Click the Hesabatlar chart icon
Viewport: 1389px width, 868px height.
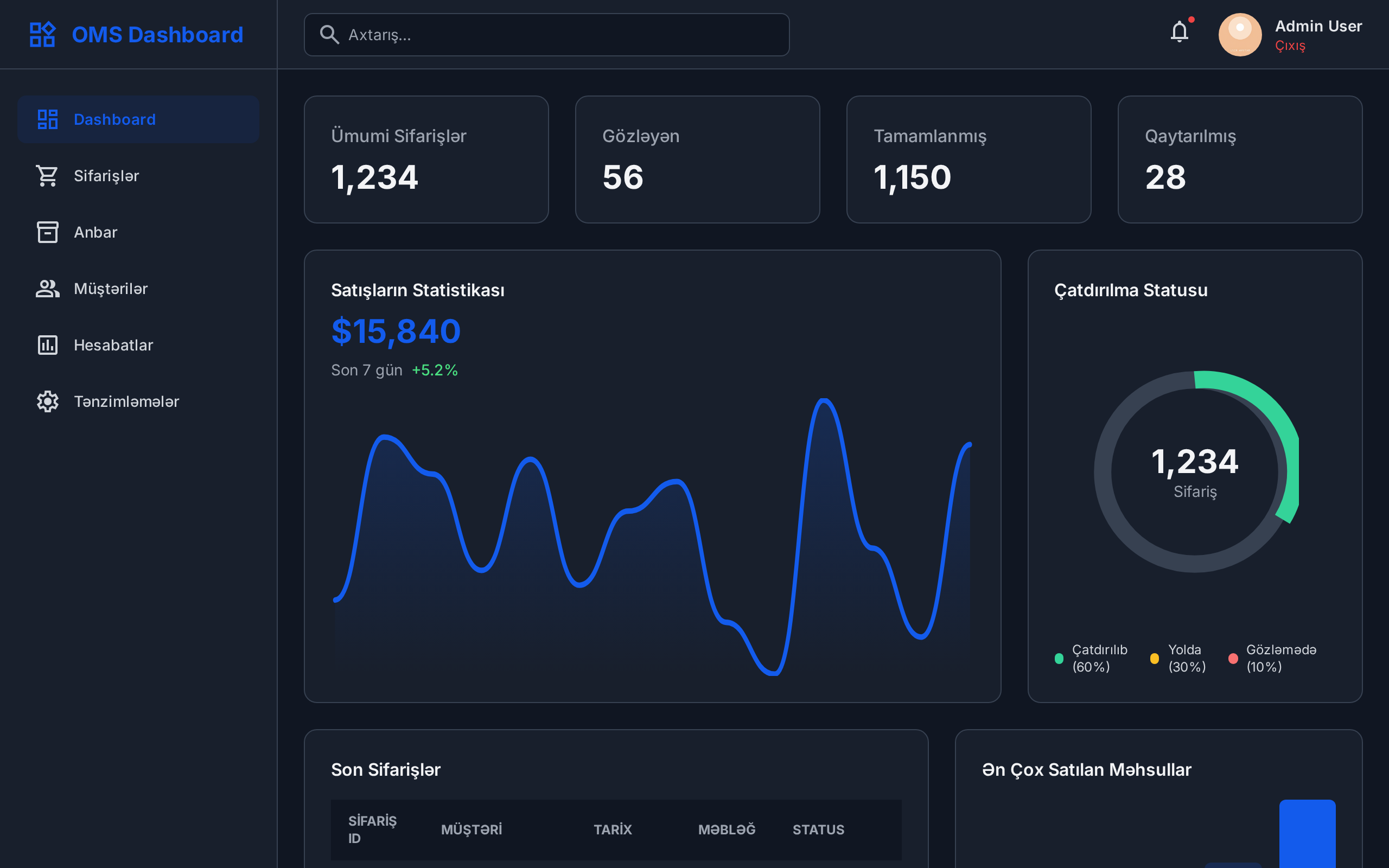(x=47, y=345)
